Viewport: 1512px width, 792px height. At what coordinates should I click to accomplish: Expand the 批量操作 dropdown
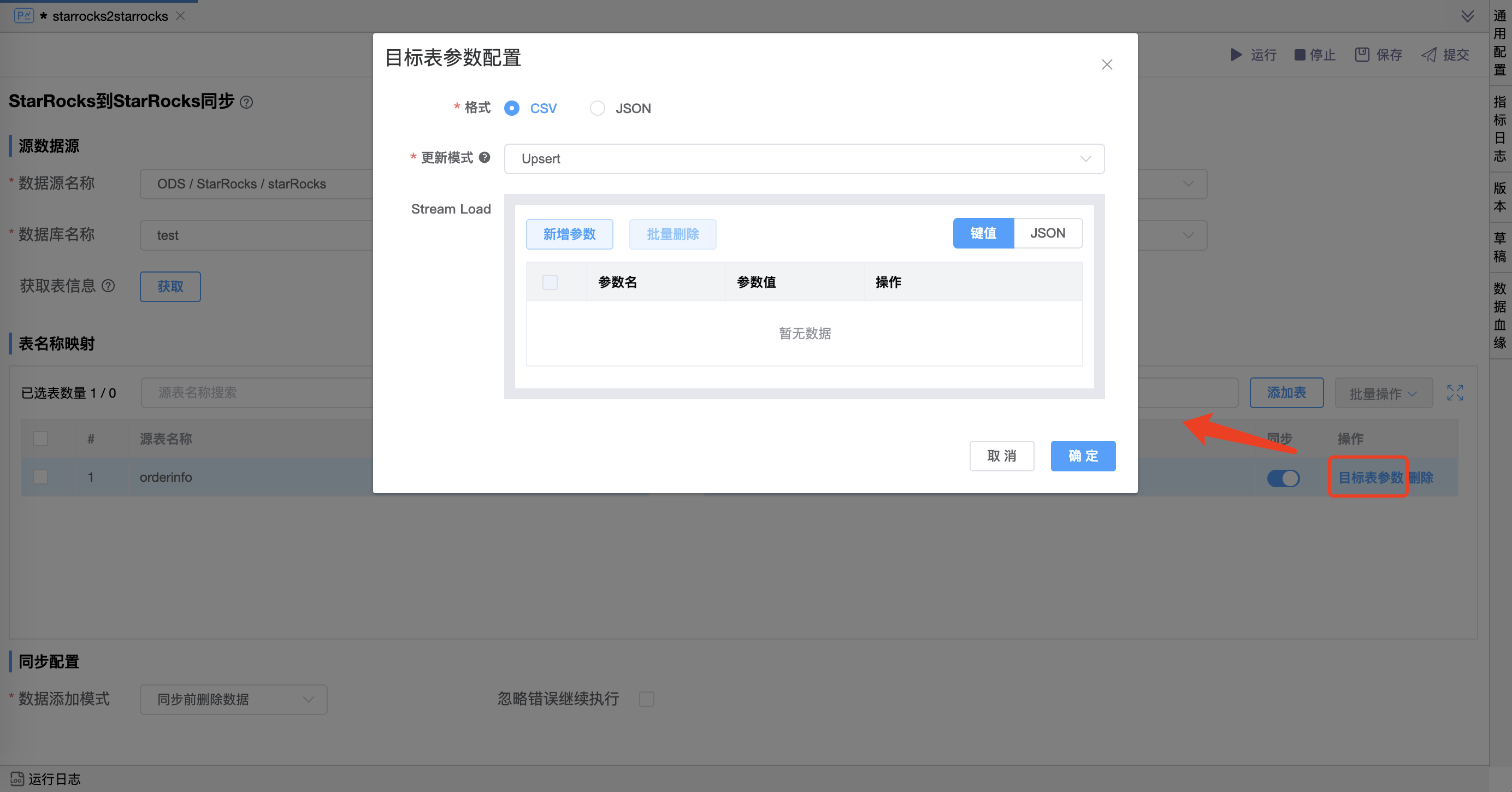1384,393
